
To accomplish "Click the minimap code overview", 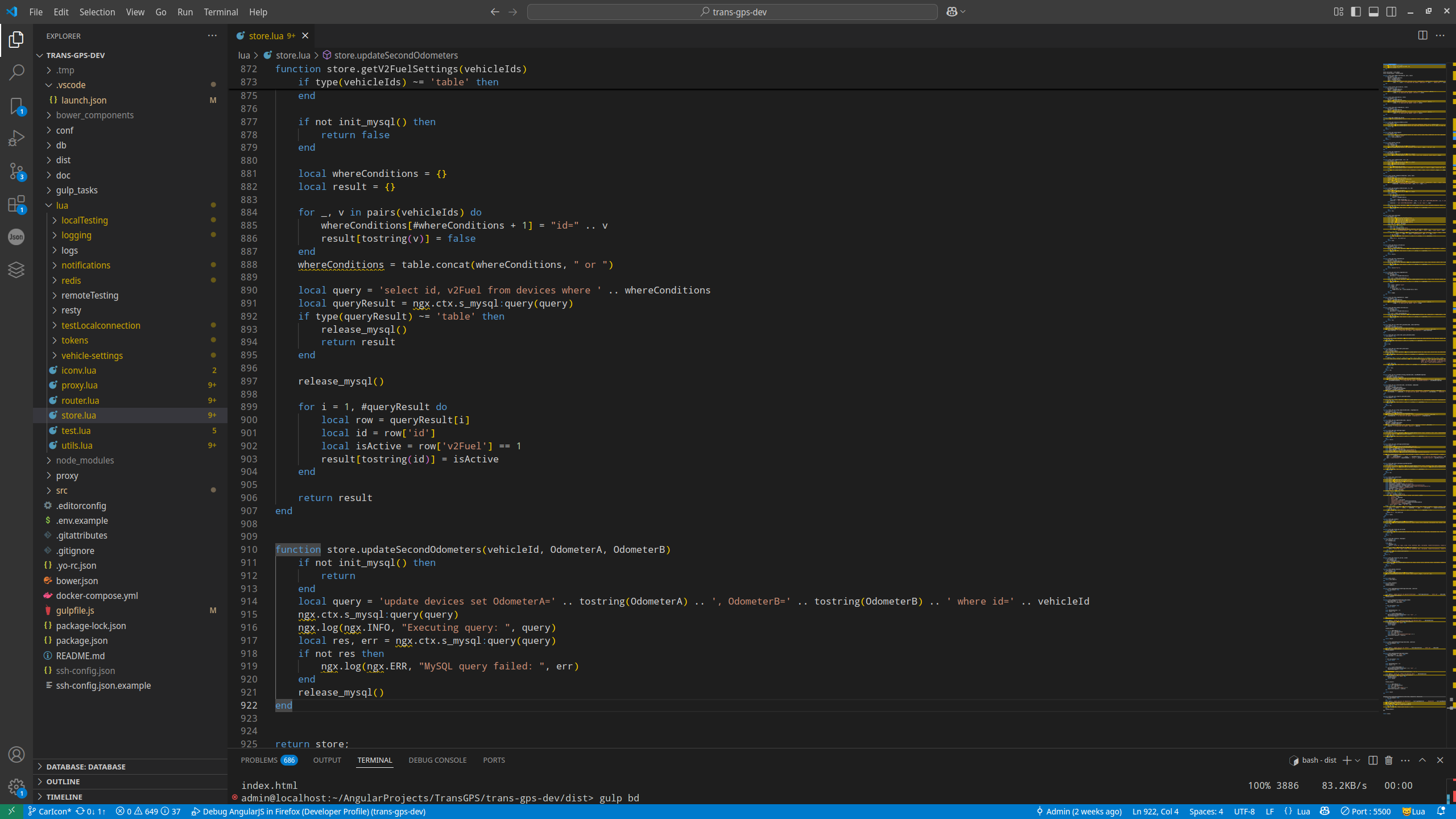I will coord(1414,341).
